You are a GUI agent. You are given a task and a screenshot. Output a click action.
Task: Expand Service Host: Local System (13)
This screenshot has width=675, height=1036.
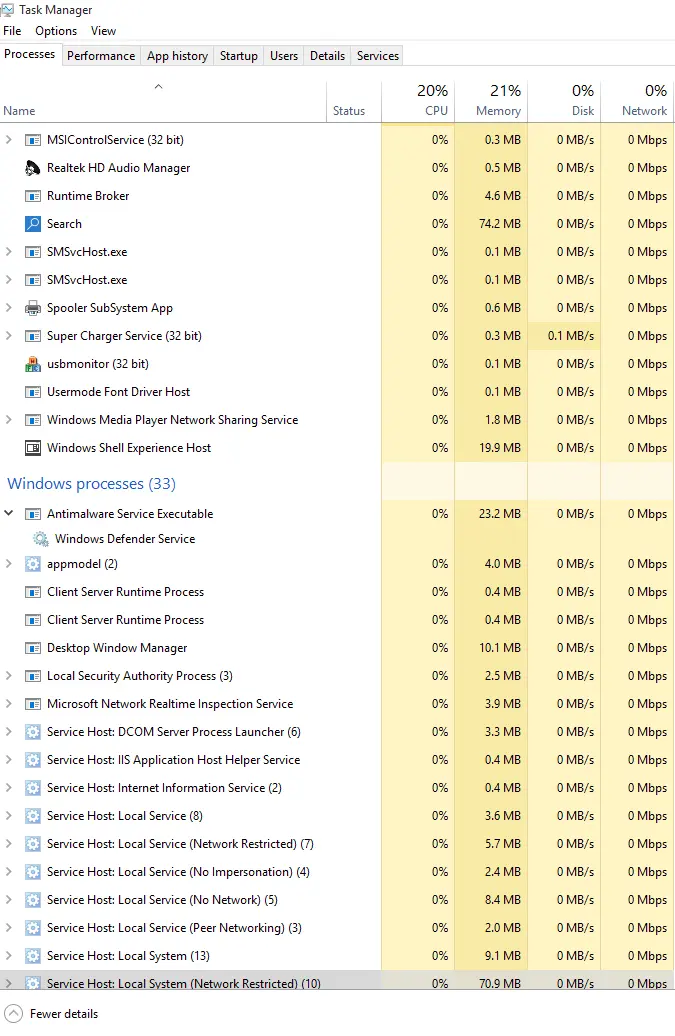9,955
